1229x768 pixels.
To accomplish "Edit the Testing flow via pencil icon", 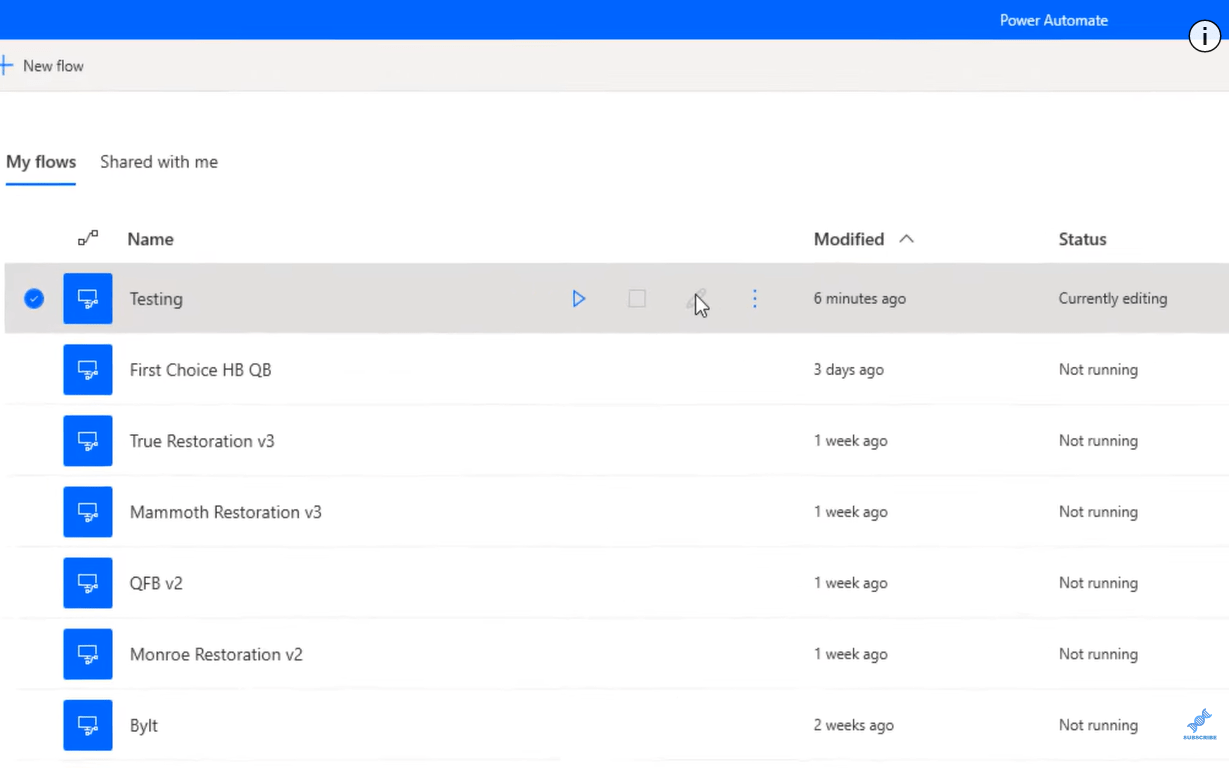I will pos(697,298).
